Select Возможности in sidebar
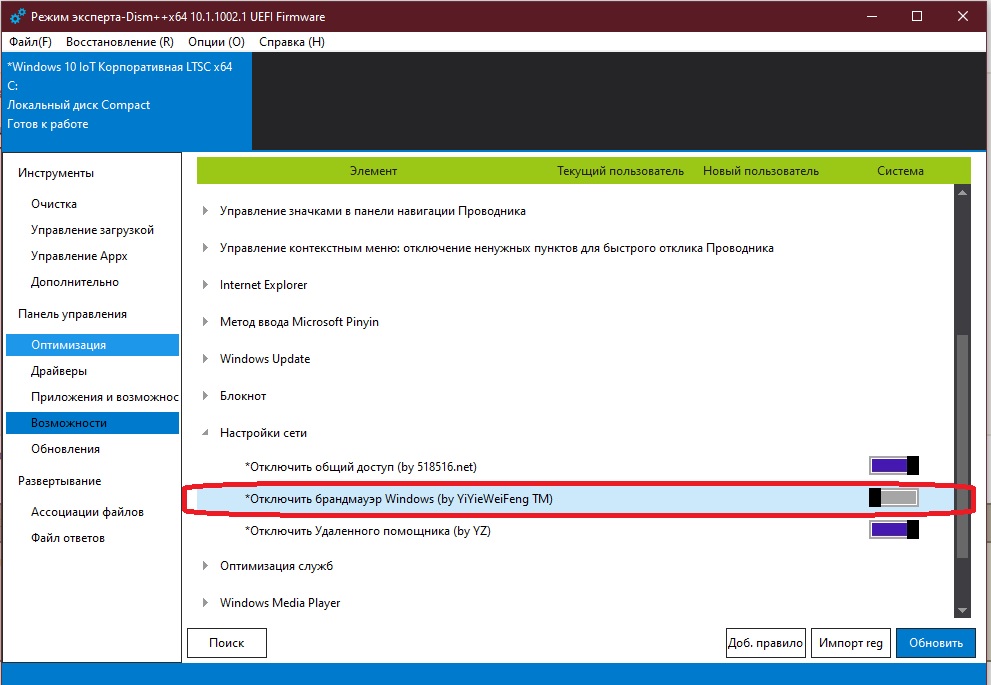This screenshot has width=991, height=685. 92,423
